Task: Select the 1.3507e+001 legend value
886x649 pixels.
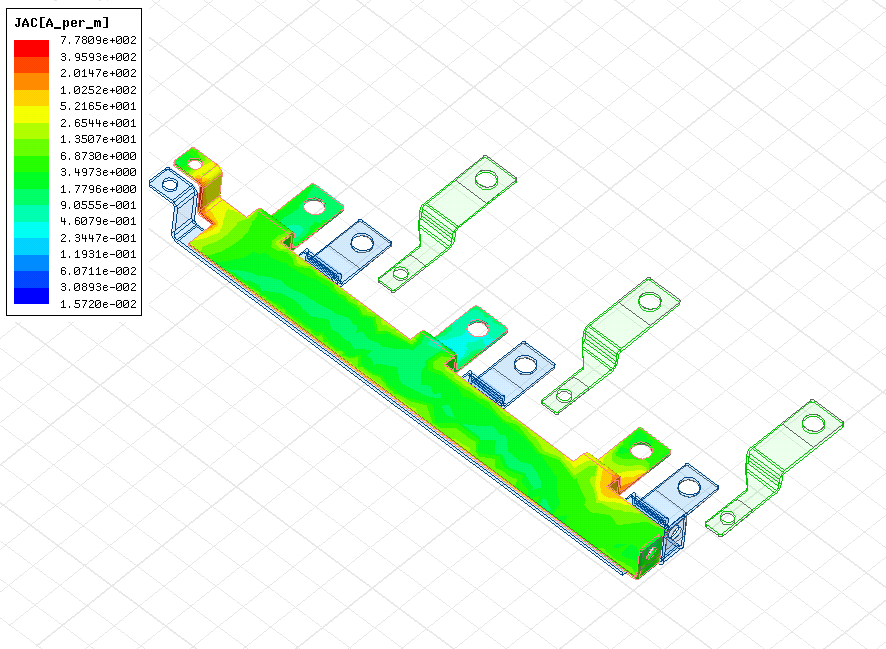Action: [98, 139]
